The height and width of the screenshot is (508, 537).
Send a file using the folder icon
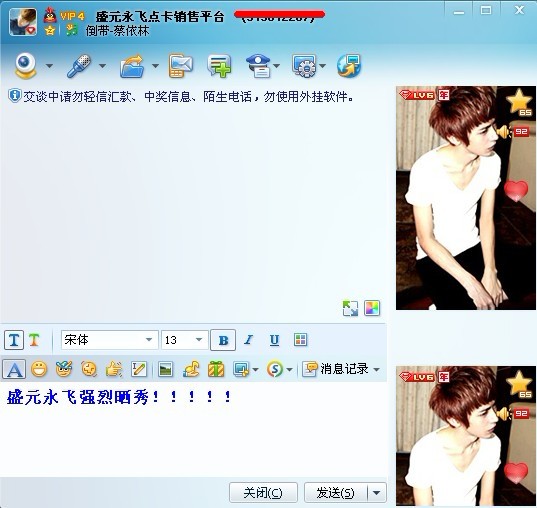[132, 66]
